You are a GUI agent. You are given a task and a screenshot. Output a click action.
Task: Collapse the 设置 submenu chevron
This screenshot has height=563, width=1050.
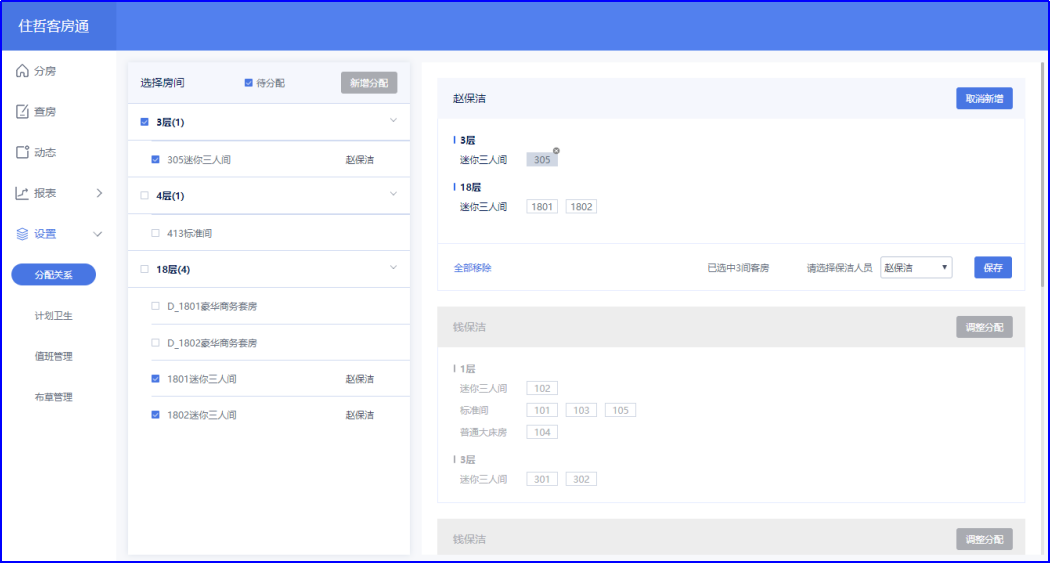(x=97, y=234)
